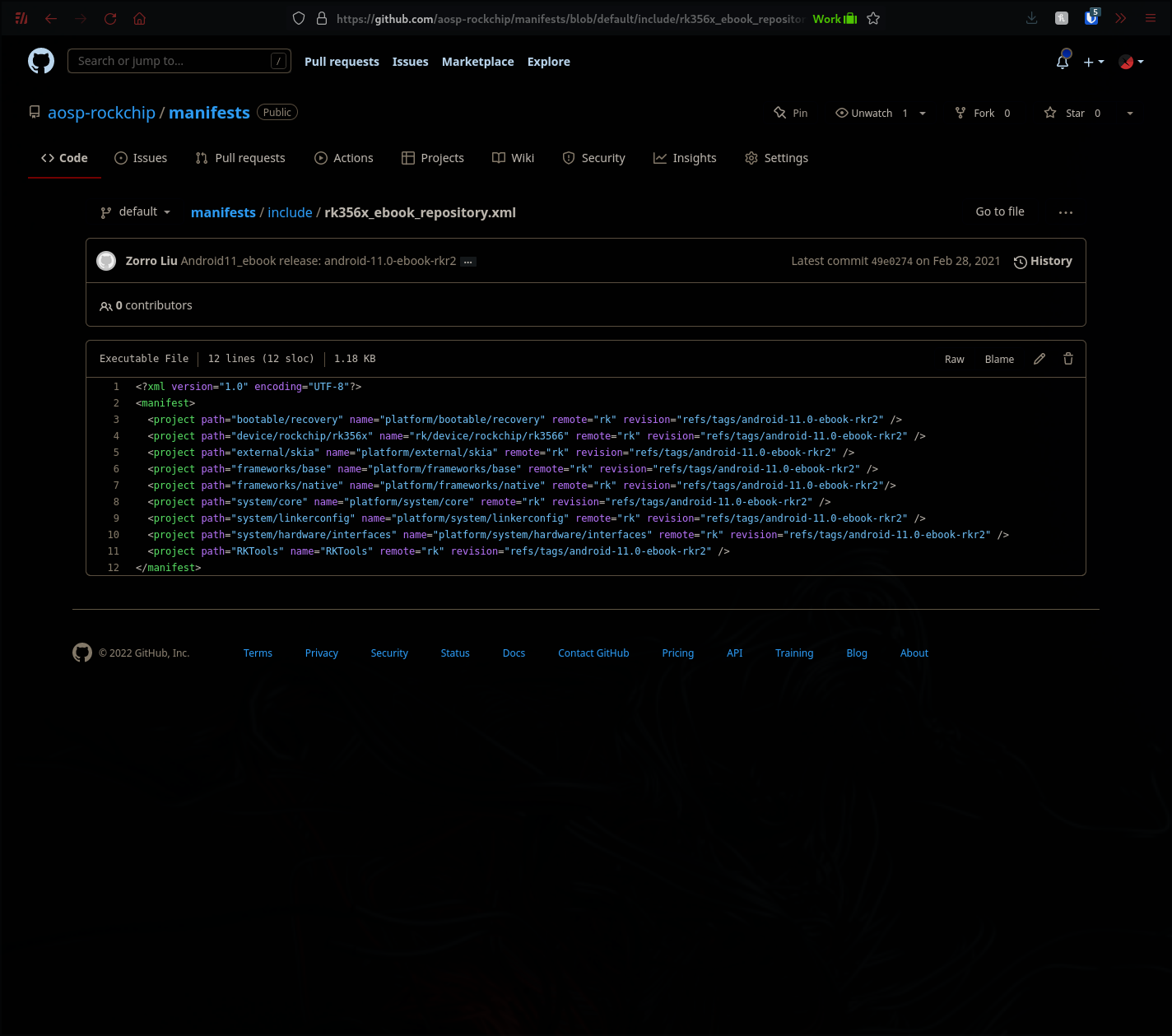Expand commit message ellipsis button
The height and width of the screenshot is (1036, 1172).
[468, 262]
